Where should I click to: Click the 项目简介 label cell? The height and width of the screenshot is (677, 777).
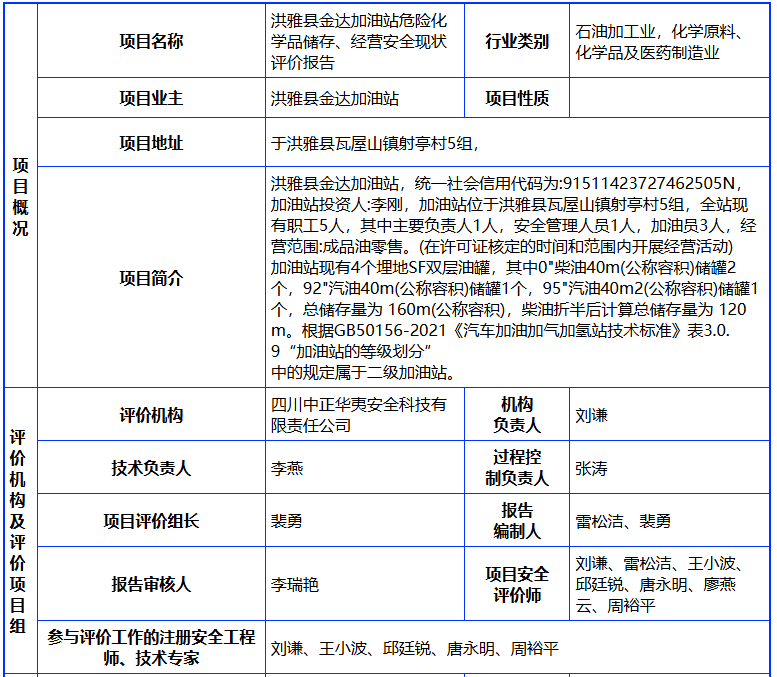pos(151,278)
